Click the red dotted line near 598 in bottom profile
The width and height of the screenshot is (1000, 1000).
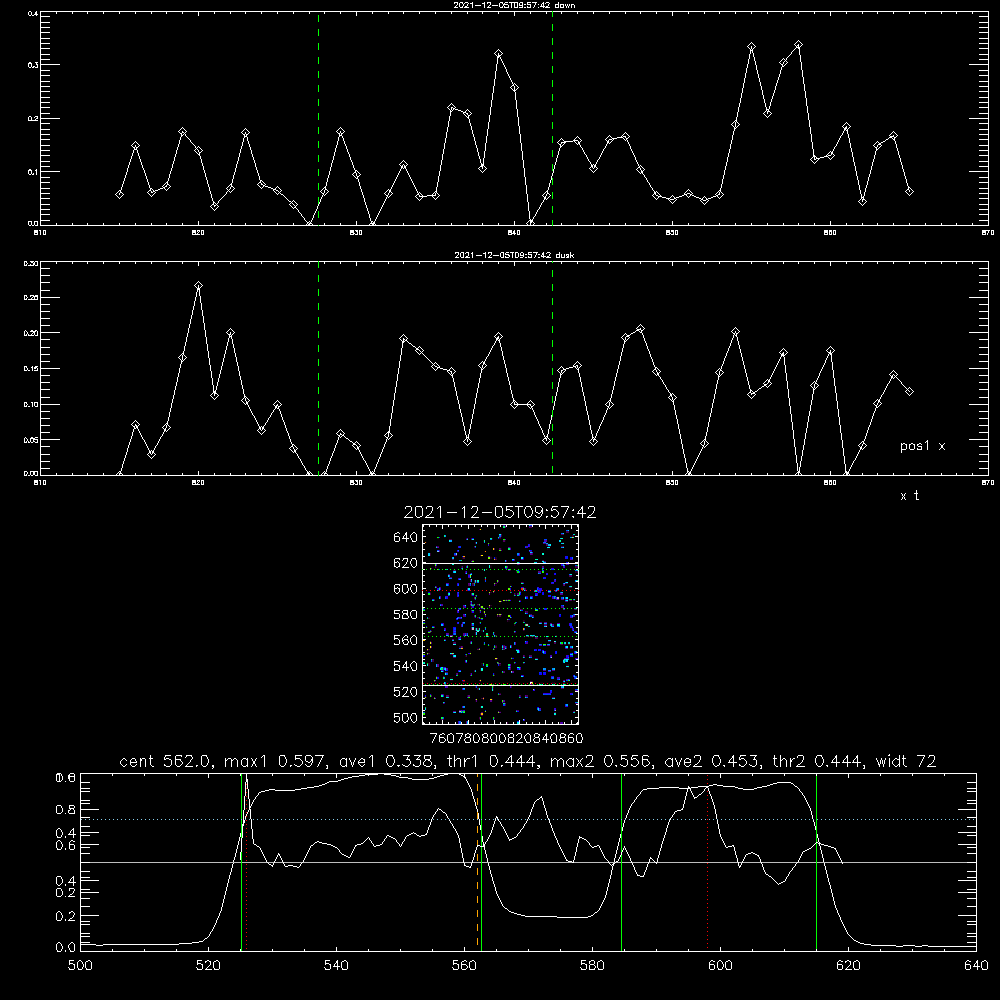click(x=707, y=862)
